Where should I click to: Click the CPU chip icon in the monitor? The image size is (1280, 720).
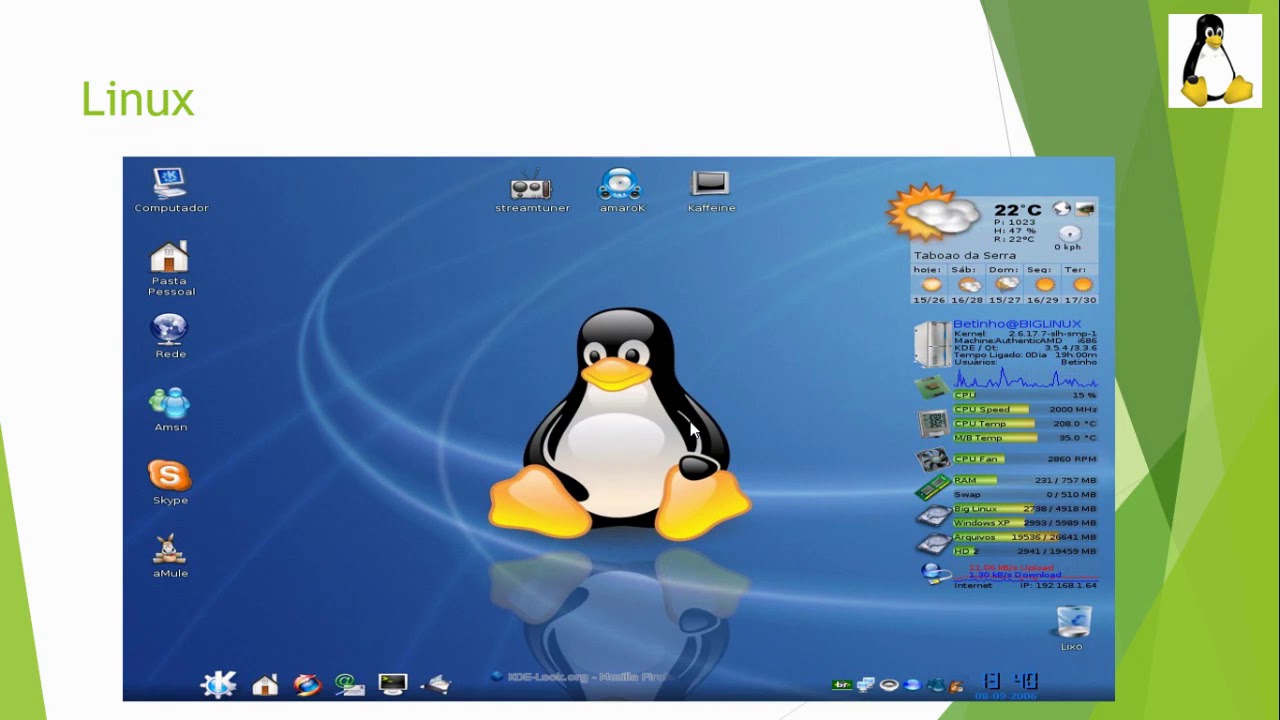pos(932,388)
